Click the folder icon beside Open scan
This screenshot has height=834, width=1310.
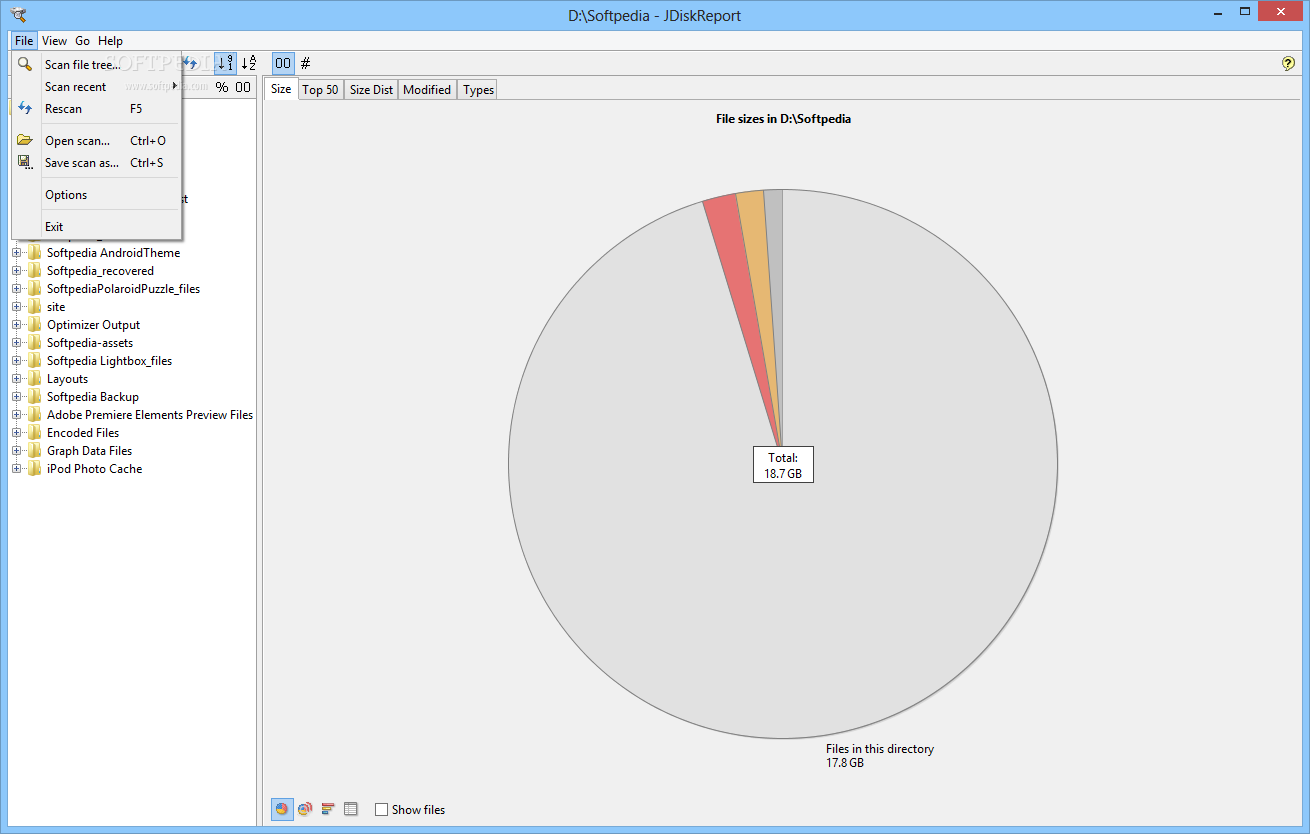pyautogui.click(x=25, y=140)
